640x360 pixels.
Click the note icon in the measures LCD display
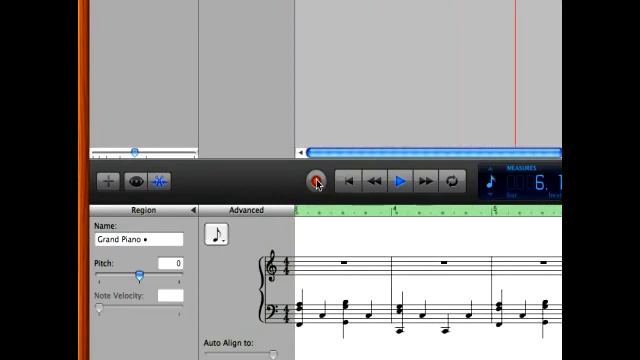click(490, 182)
